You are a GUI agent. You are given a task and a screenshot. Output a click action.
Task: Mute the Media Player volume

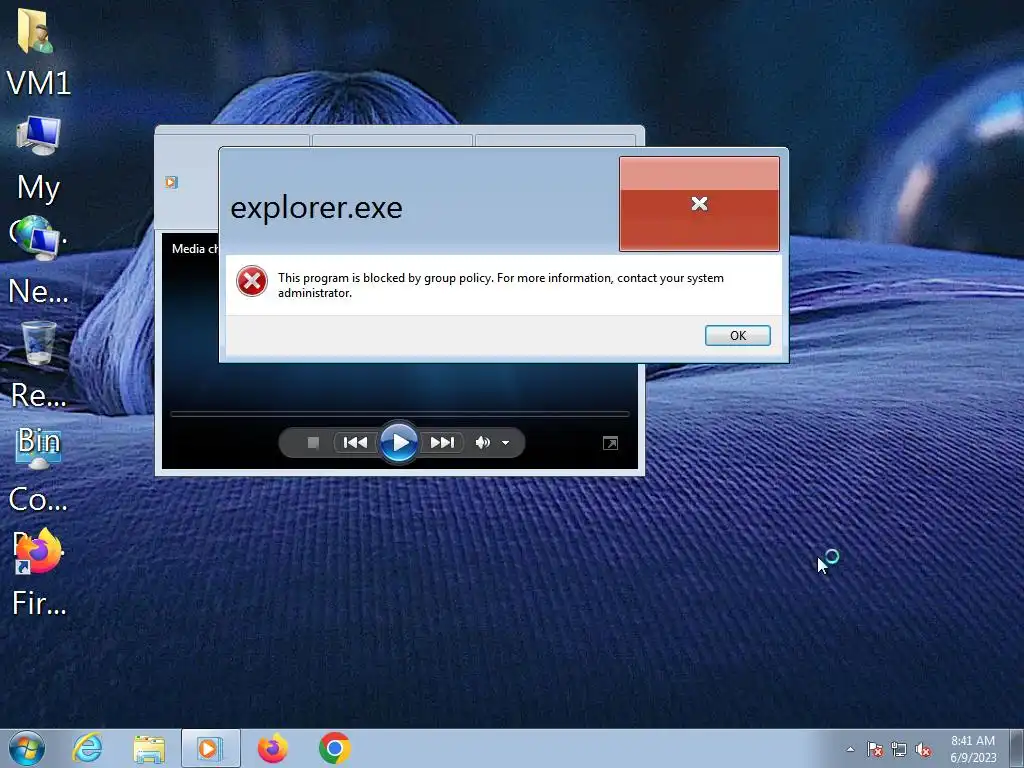click(483, 443)
